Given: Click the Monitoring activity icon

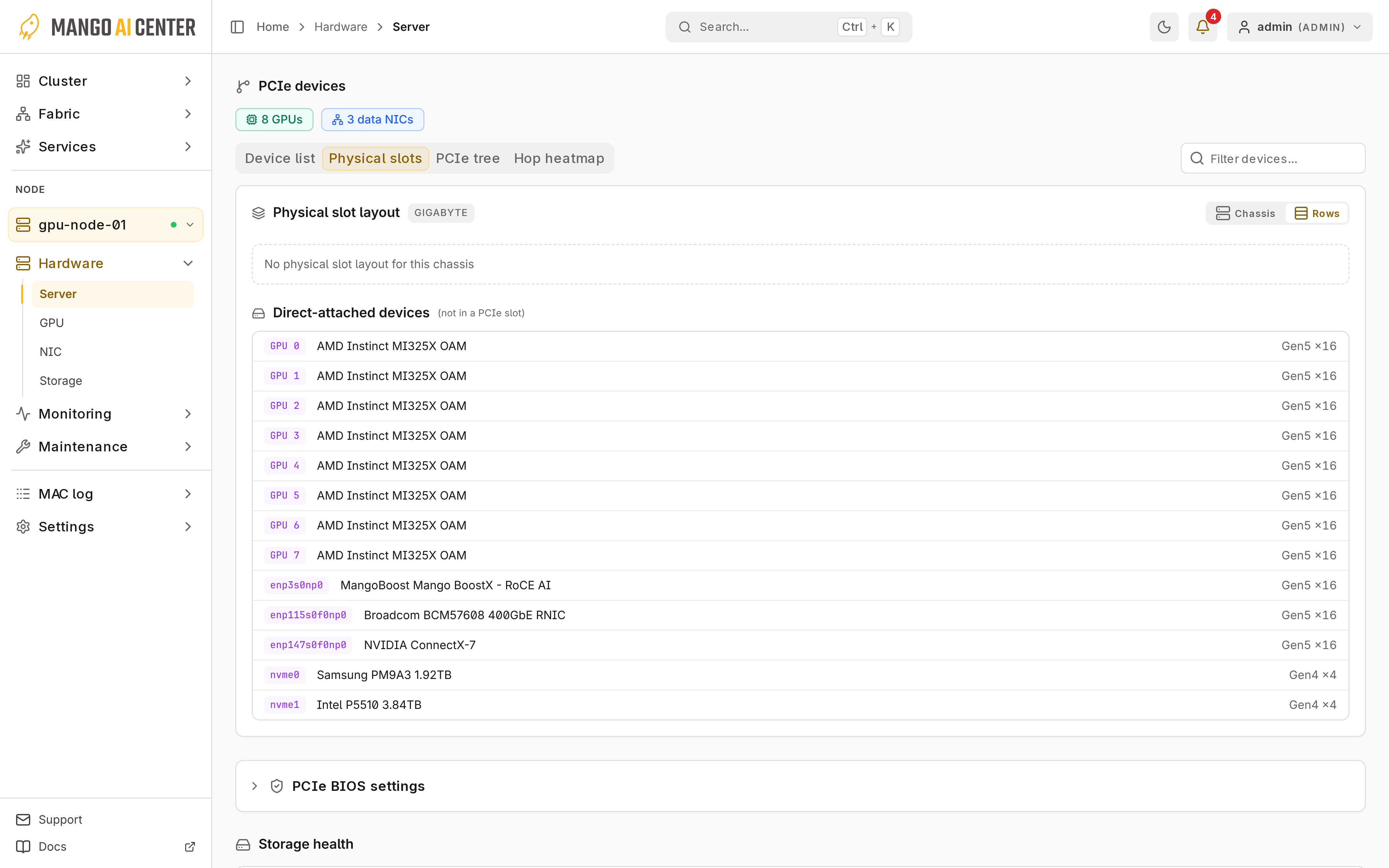Looking at the screenshot, I should (23, 413).
